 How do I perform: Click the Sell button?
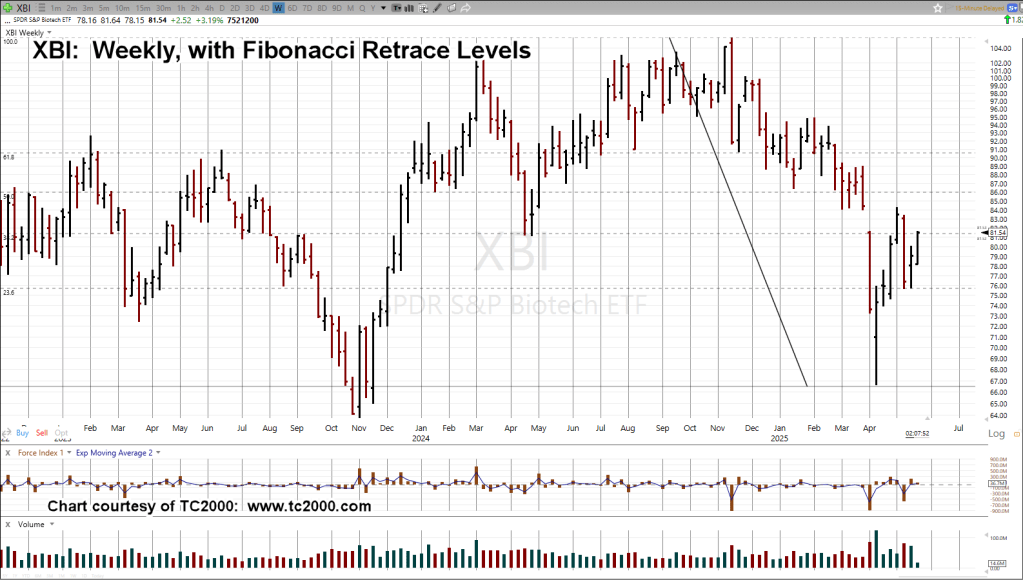point(42,433)
